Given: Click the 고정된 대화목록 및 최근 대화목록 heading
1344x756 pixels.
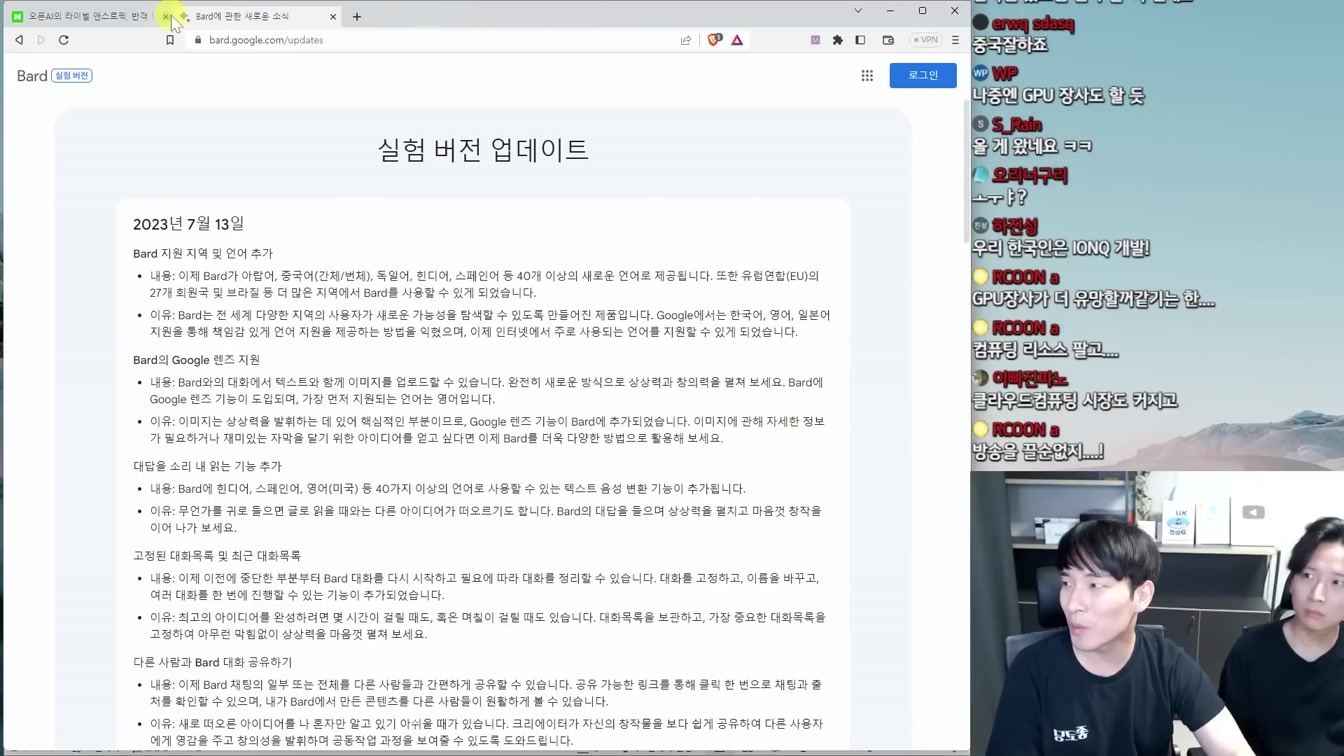Looking at the screenshot, I should click(217, 556).
